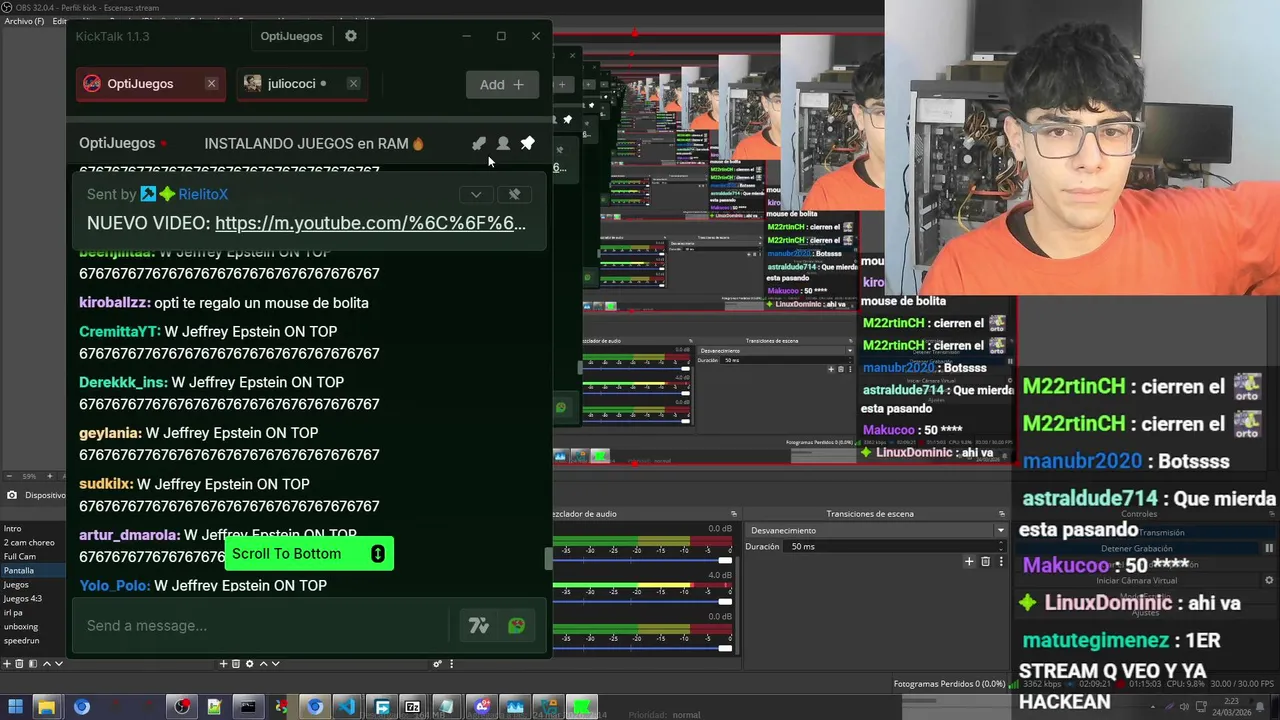This screenshot has height=720, width=1280.
Task: Open source properties gear icon
Action: (249, 664)
